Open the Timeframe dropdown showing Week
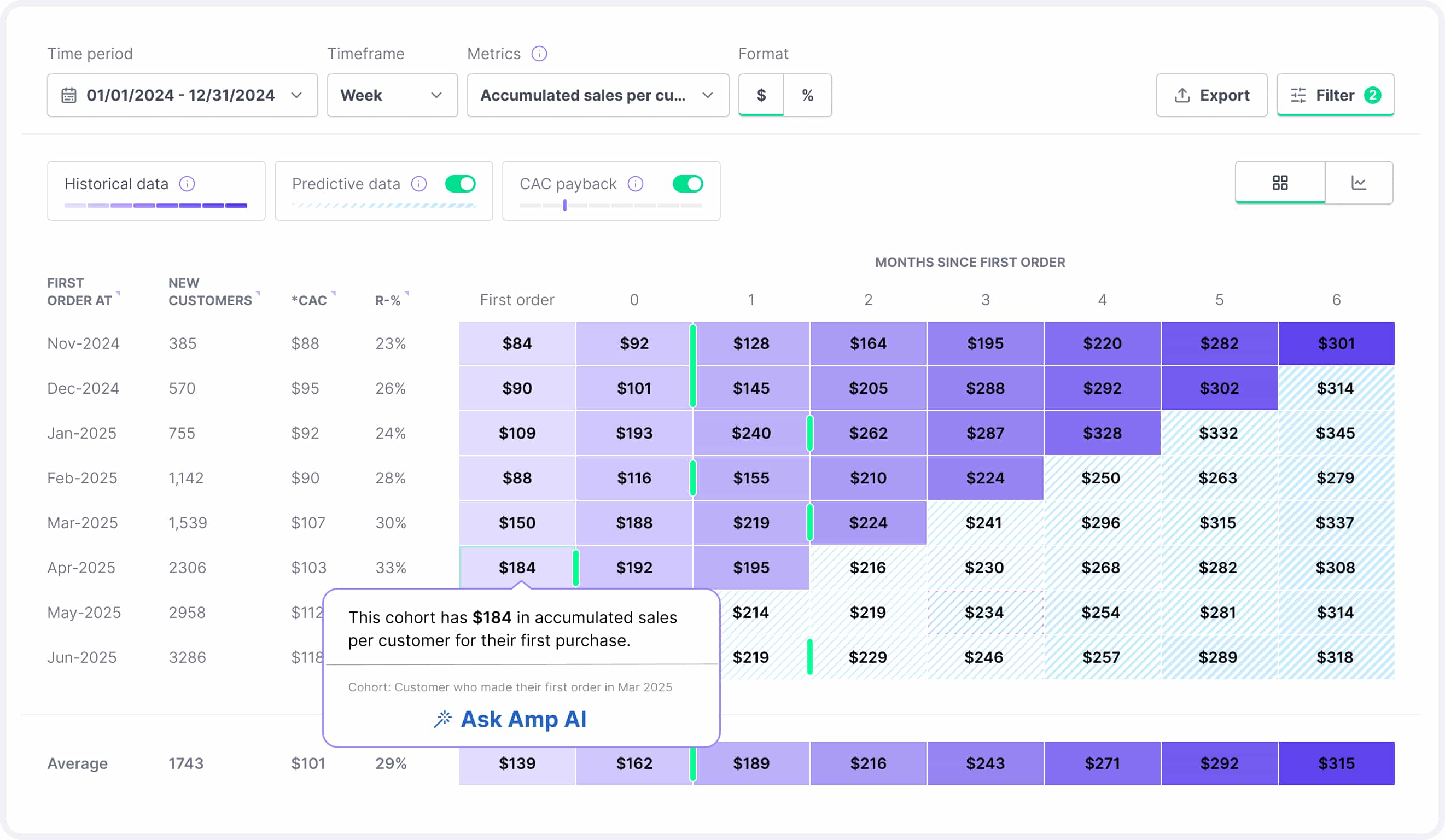This screenshot has width=1445, height=840. 392,95
